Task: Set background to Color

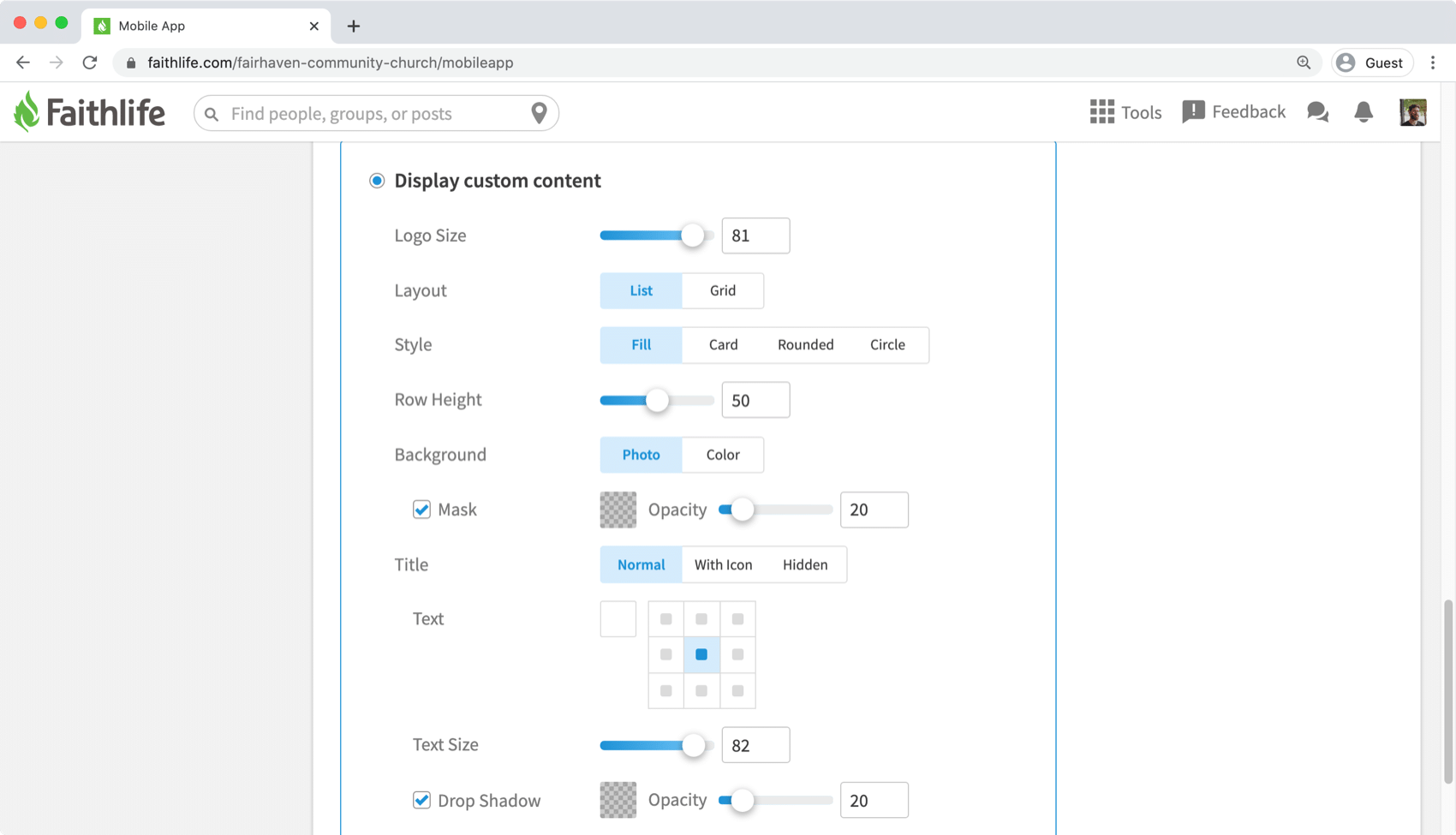Action: [723, 455]
